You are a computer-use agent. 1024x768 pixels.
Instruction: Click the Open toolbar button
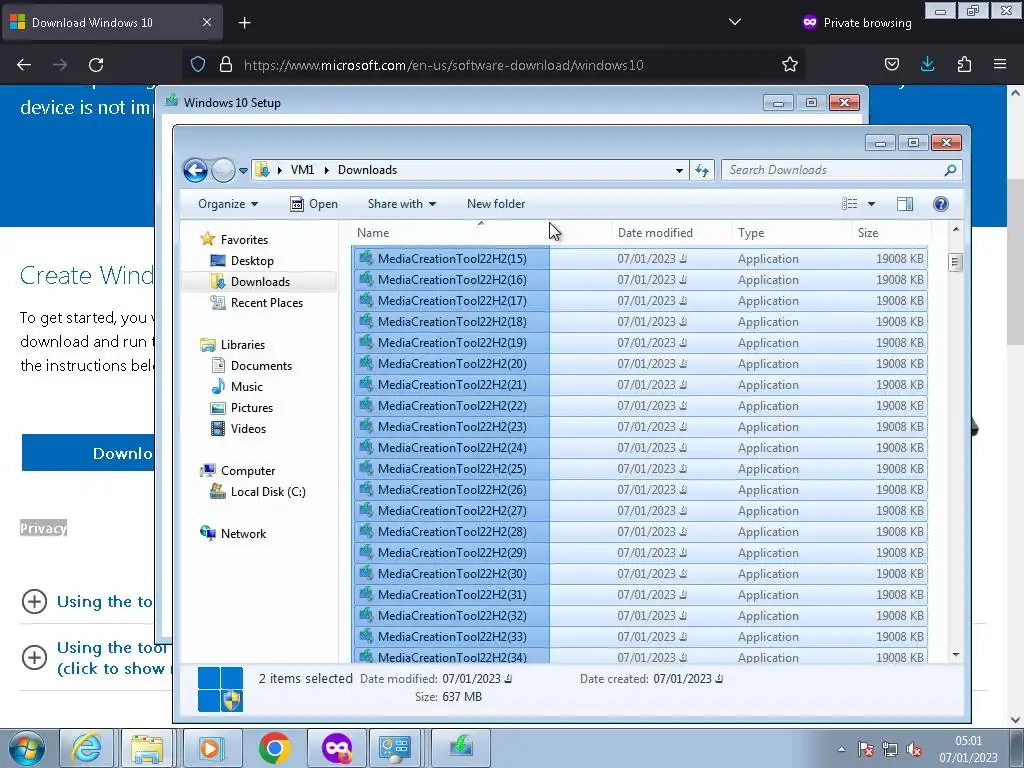pos(314,204)
